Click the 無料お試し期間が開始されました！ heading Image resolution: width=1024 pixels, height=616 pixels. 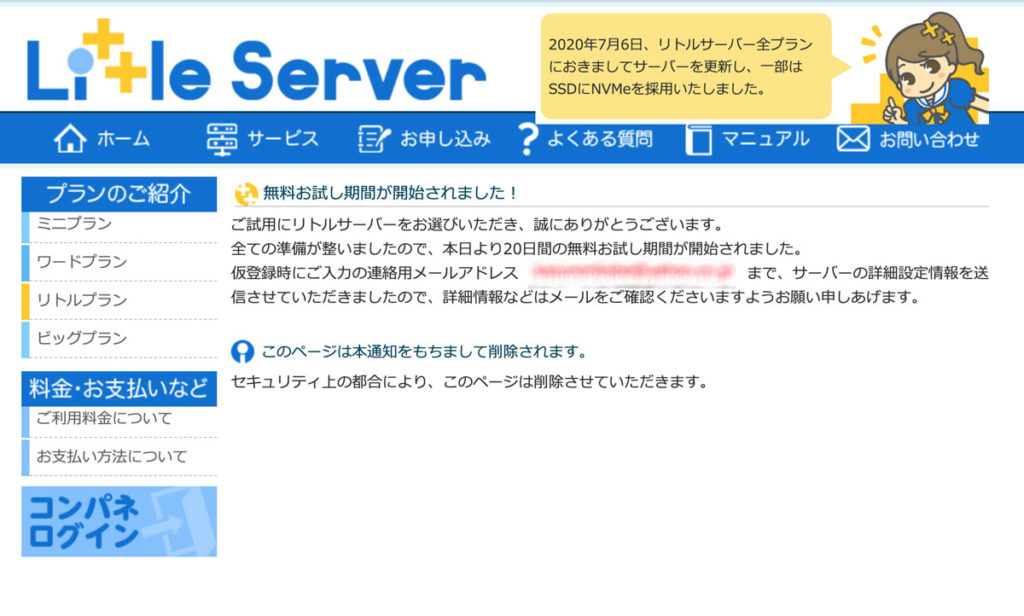[x=391, y=193]
